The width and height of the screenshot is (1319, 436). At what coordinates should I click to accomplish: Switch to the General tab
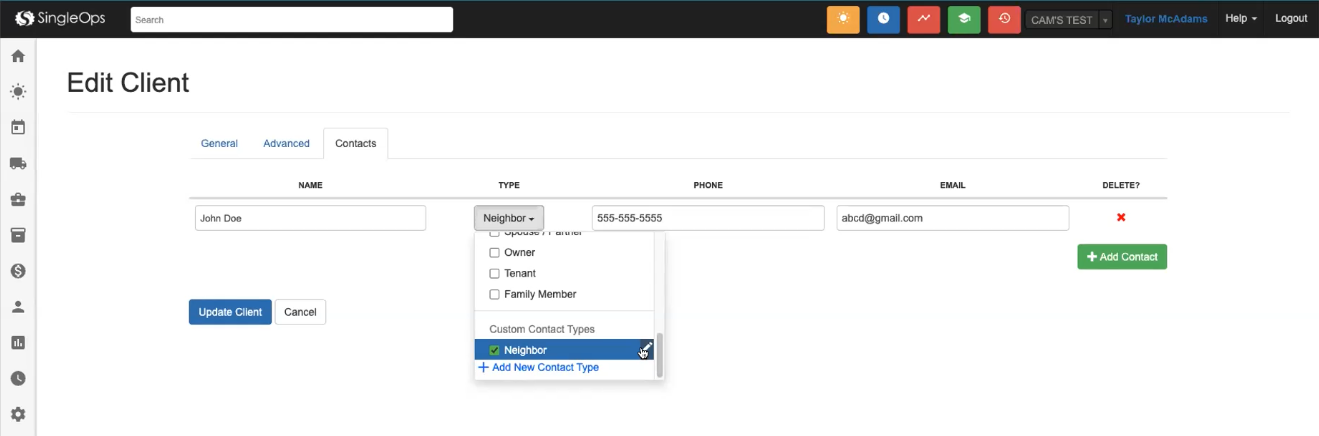tap(219, 144)
